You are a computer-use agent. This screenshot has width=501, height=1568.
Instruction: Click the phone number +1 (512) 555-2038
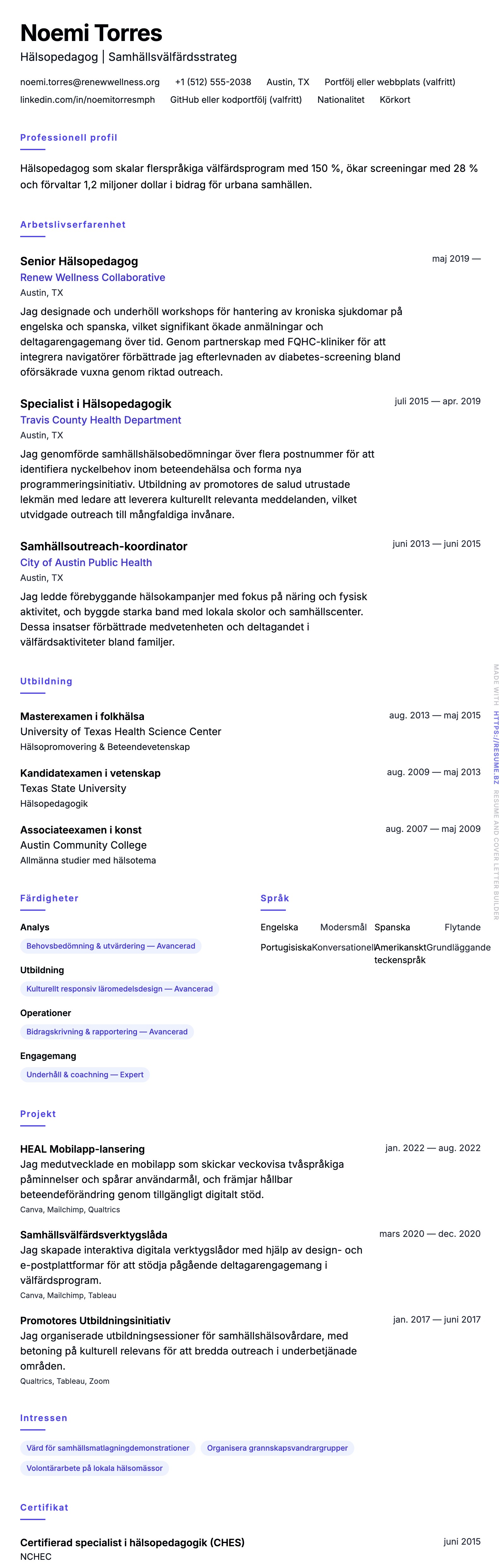coord(212,82)
